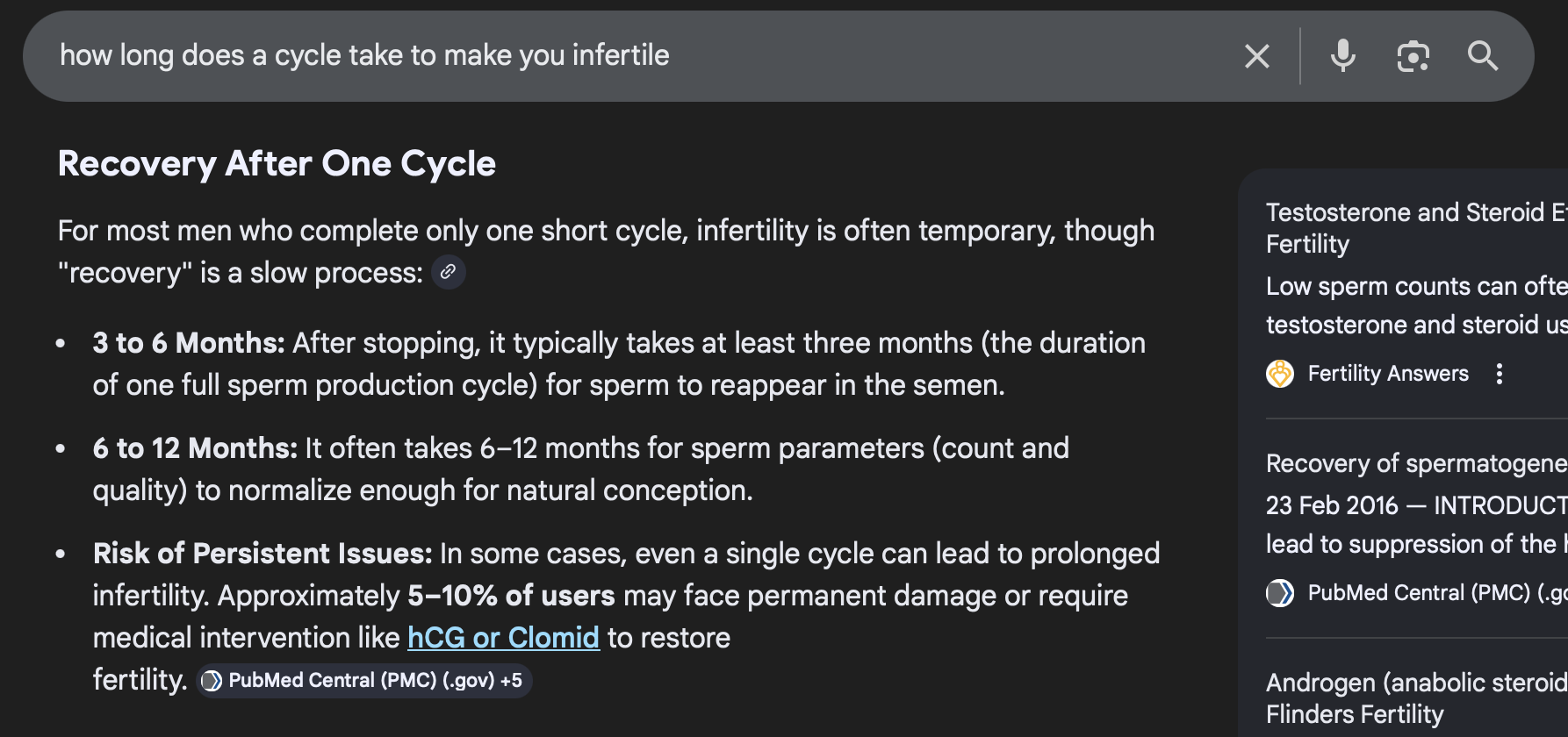Click the PubMed Central logo in sidebar
Screen dimensions: 1568x737
[1280, 593]
